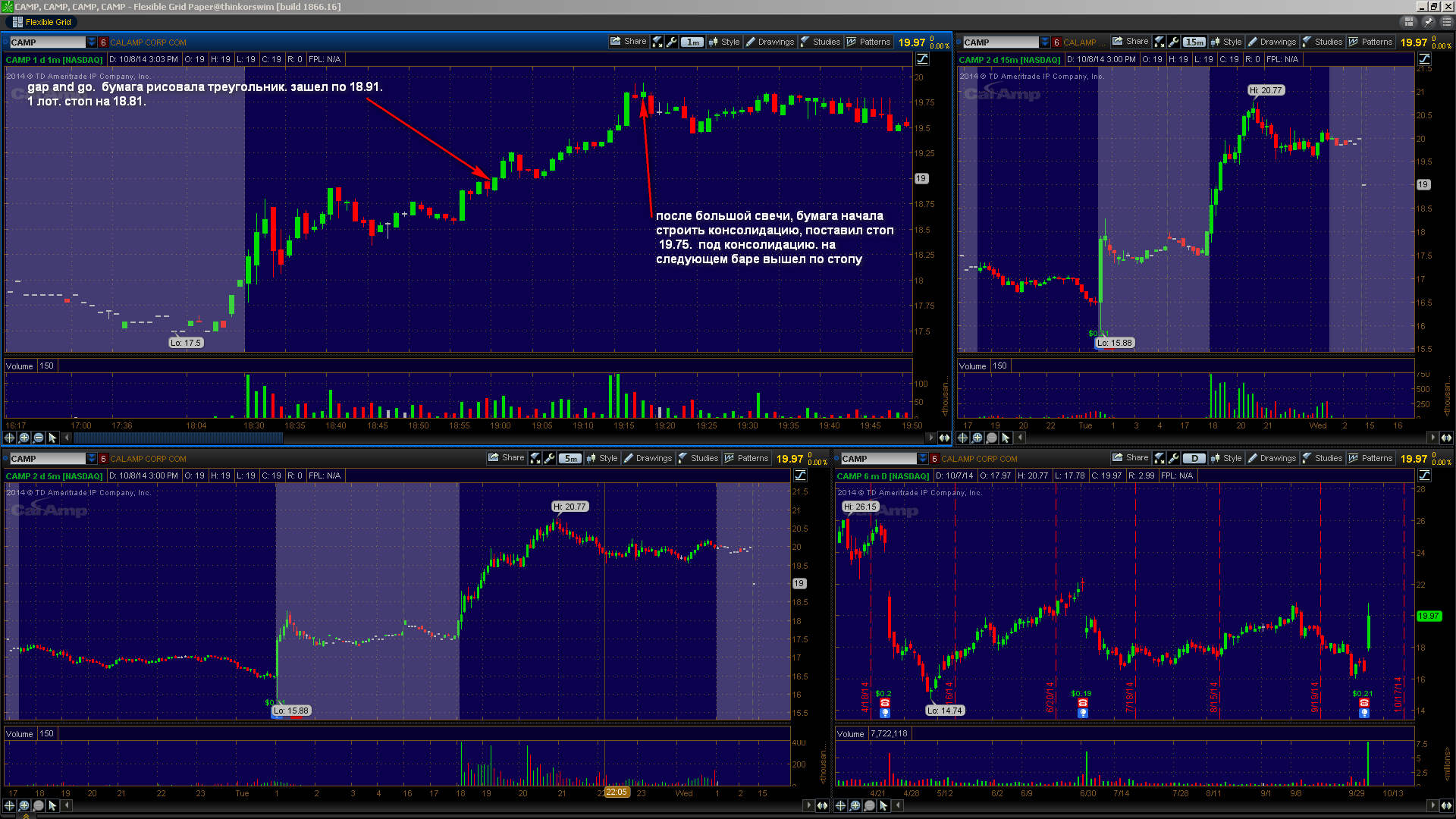Open the daily chart settings wrench
This screenshot has height=819, width=1456.
(1174, 459)
